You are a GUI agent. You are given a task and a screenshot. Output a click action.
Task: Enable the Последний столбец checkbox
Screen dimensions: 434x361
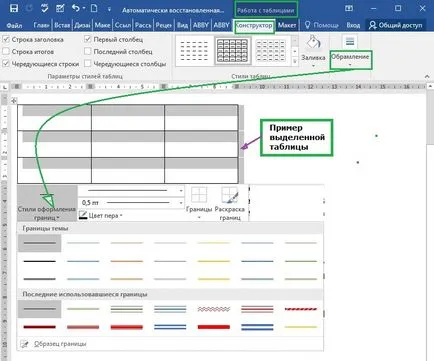(87, 51)
